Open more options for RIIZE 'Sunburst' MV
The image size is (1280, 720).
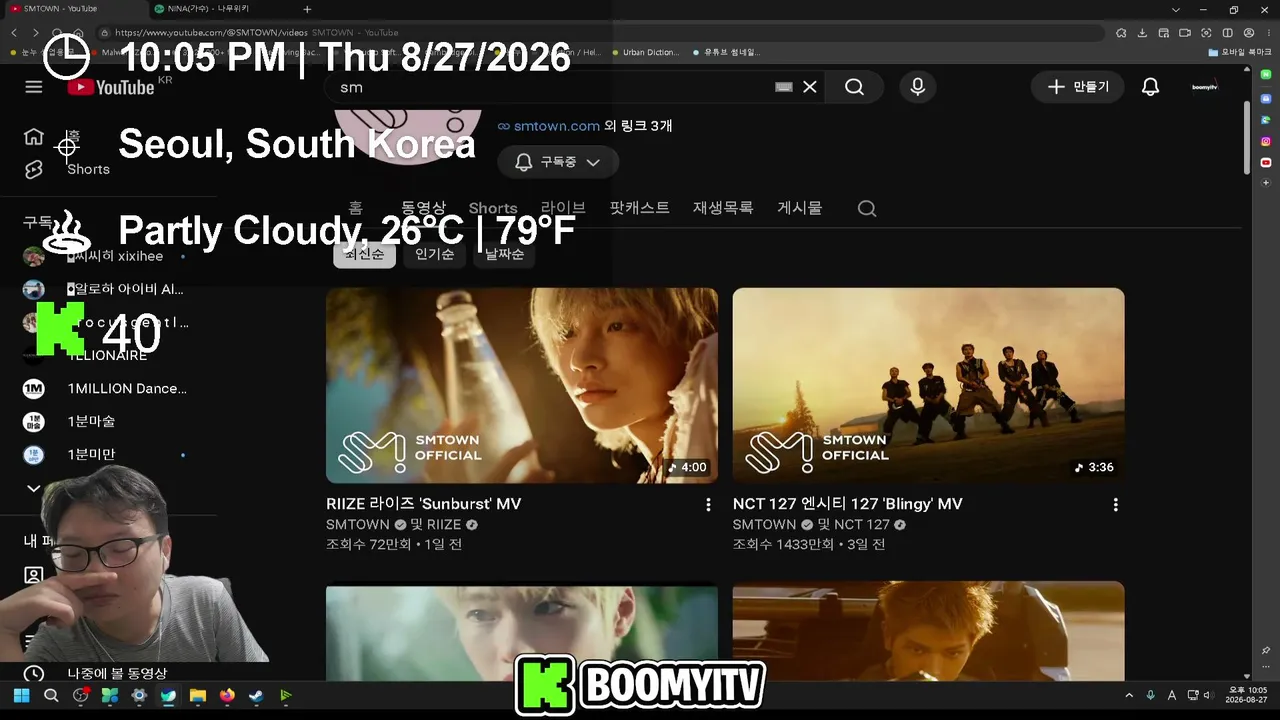[x=708, y=505]
